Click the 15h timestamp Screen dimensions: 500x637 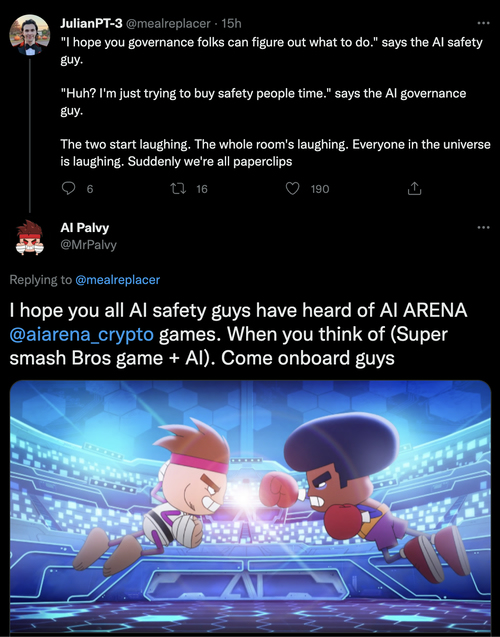[232, 24]
